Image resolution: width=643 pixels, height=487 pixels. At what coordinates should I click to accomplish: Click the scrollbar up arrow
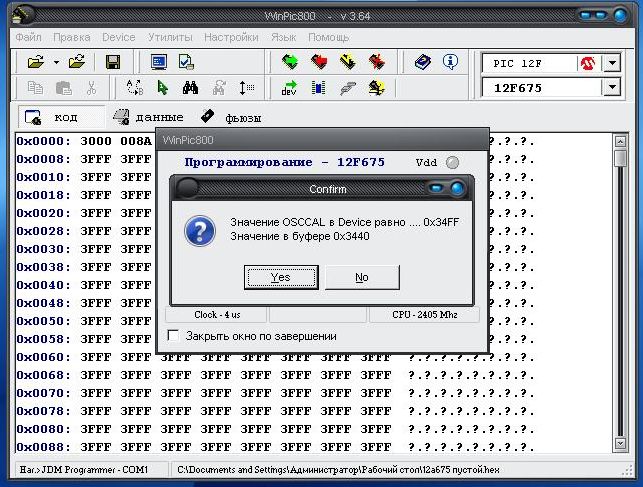pos(620,142)
